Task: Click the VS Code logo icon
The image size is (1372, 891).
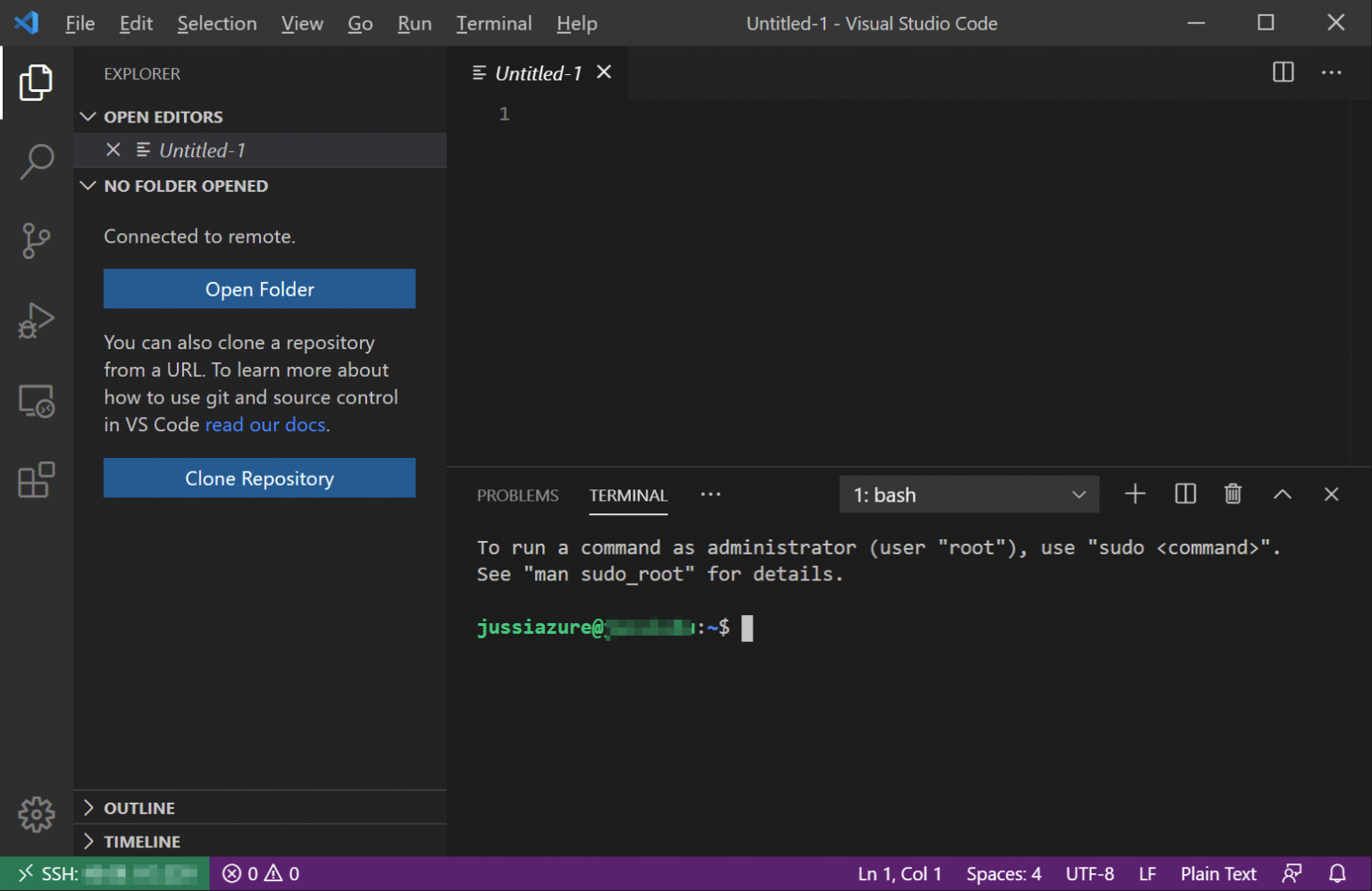Action: 27,22
